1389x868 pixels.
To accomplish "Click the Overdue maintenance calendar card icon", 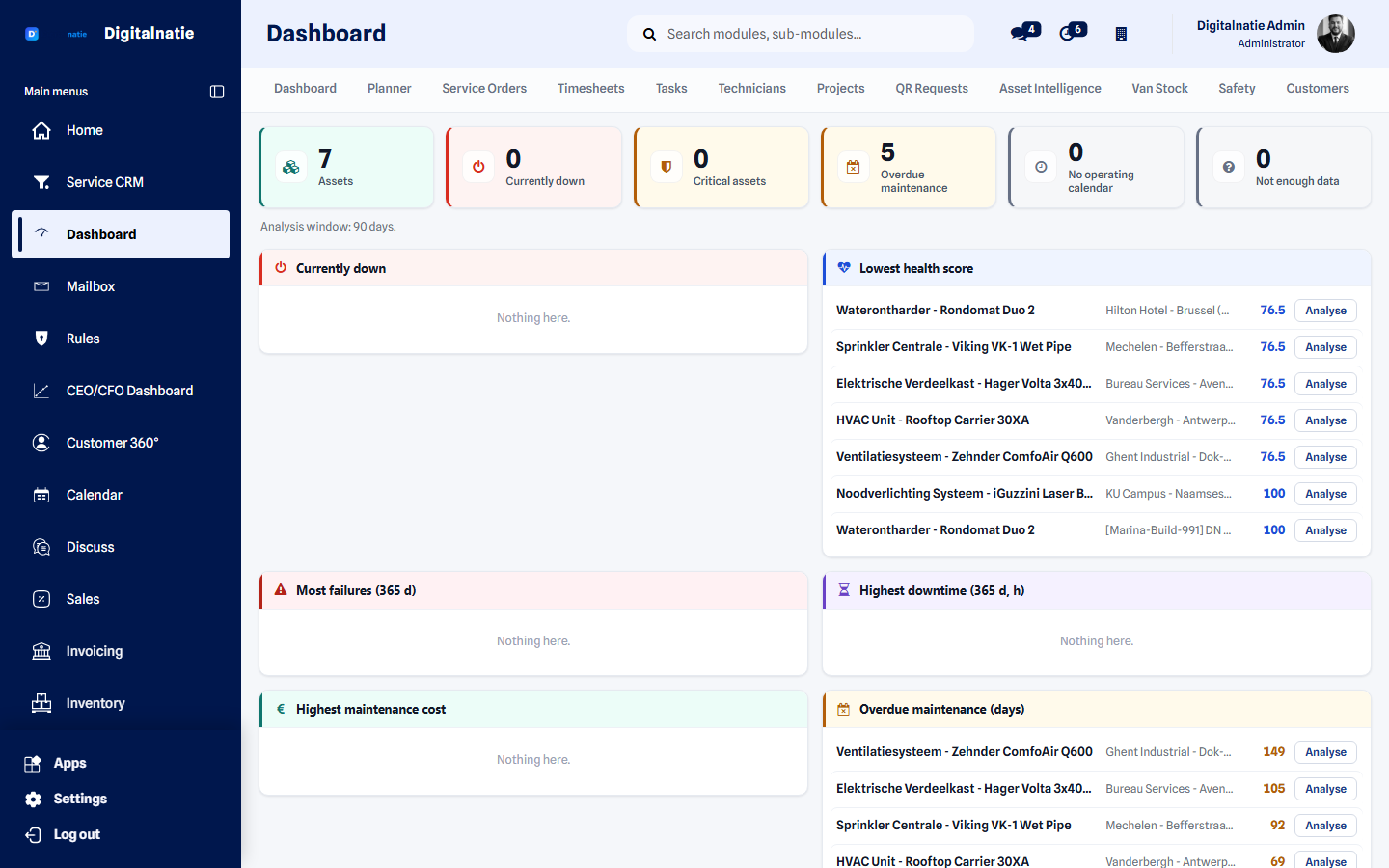I will tap(853, 167).
